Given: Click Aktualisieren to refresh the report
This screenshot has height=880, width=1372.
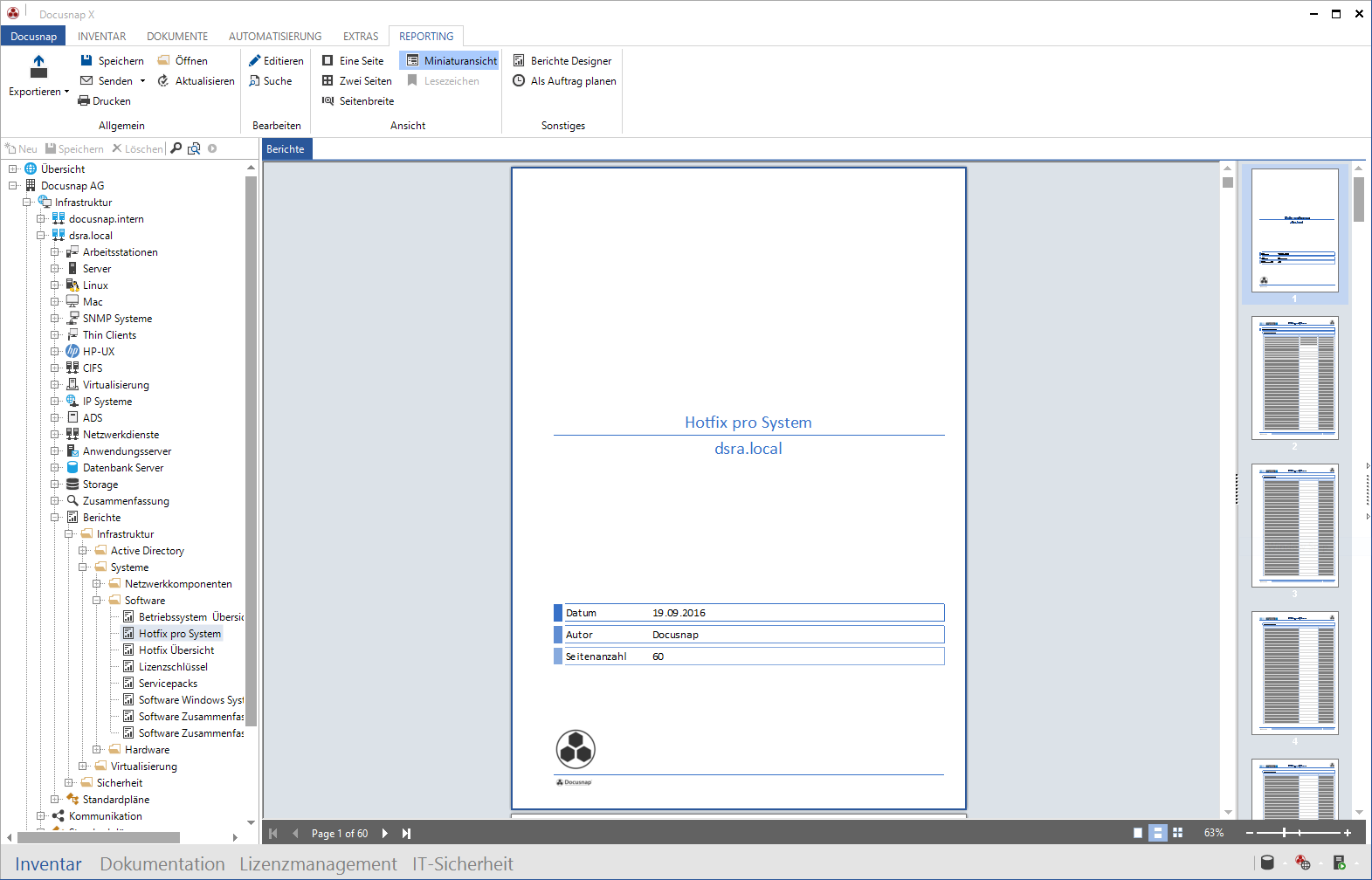Looking at the screenshot, I should [x=196, y=80].
